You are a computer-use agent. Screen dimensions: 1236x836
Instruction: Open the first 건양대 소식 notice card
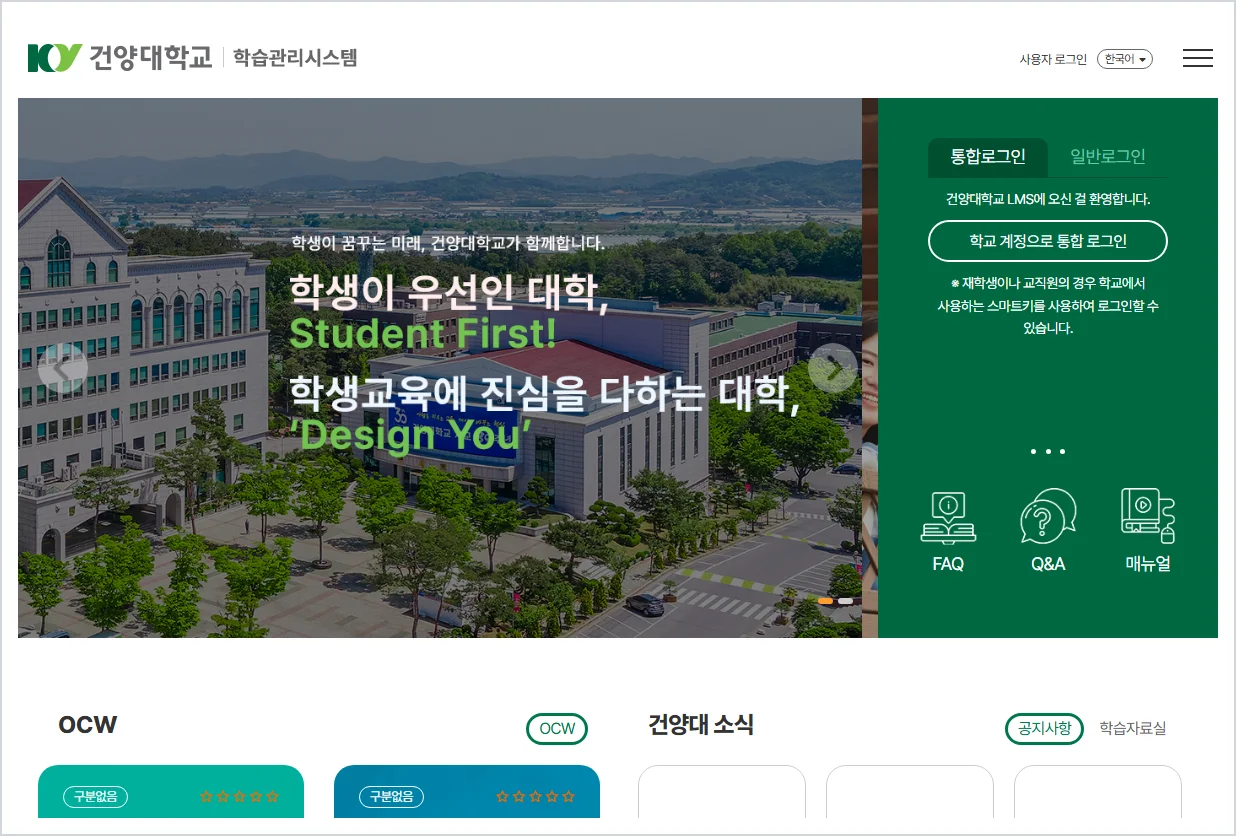pos(722,792)
